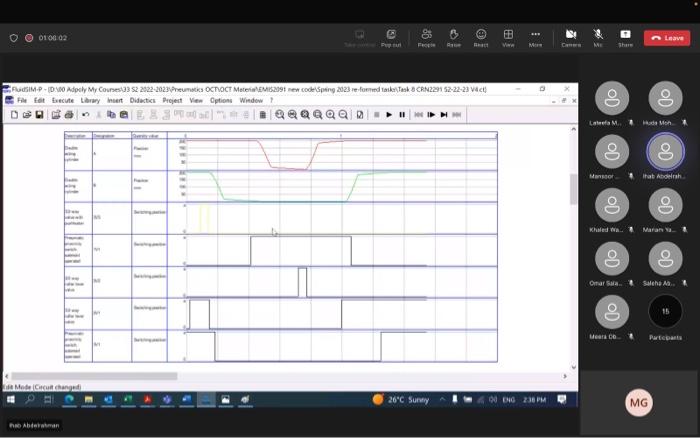Screen dimensions: 700x438
Task: Click the paste icon in FluidSIM toolbar
Action: [124, 115]
